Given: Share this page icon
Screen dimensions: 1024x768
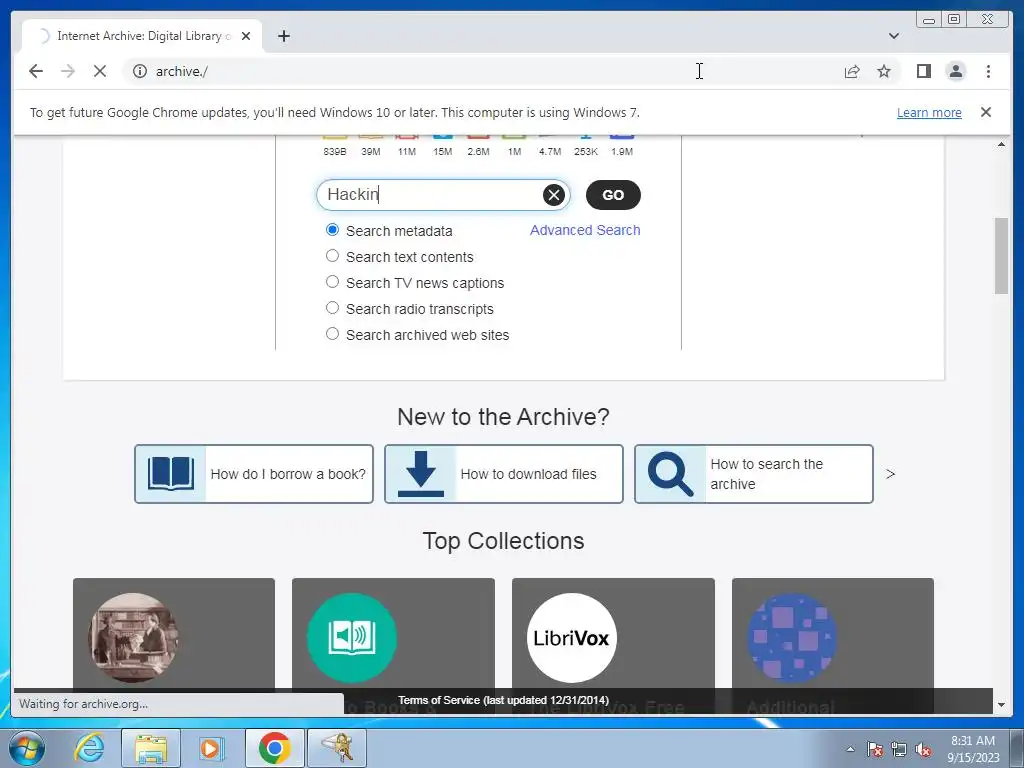Looking at the screenshot, I should click(x=852, y=71).
